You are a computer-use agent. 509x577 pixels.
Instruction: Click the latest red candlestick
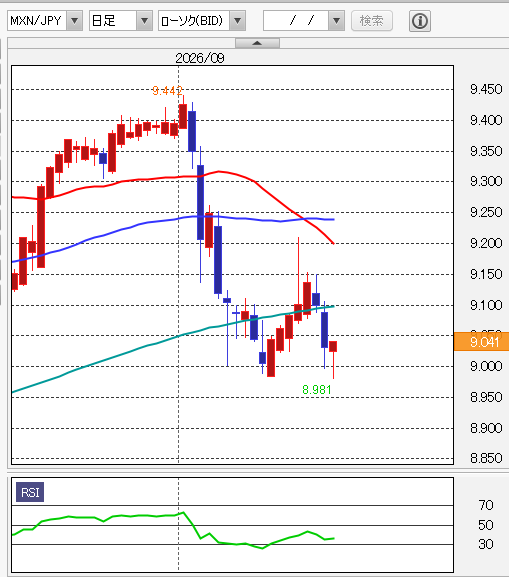[x=333, y=347]
